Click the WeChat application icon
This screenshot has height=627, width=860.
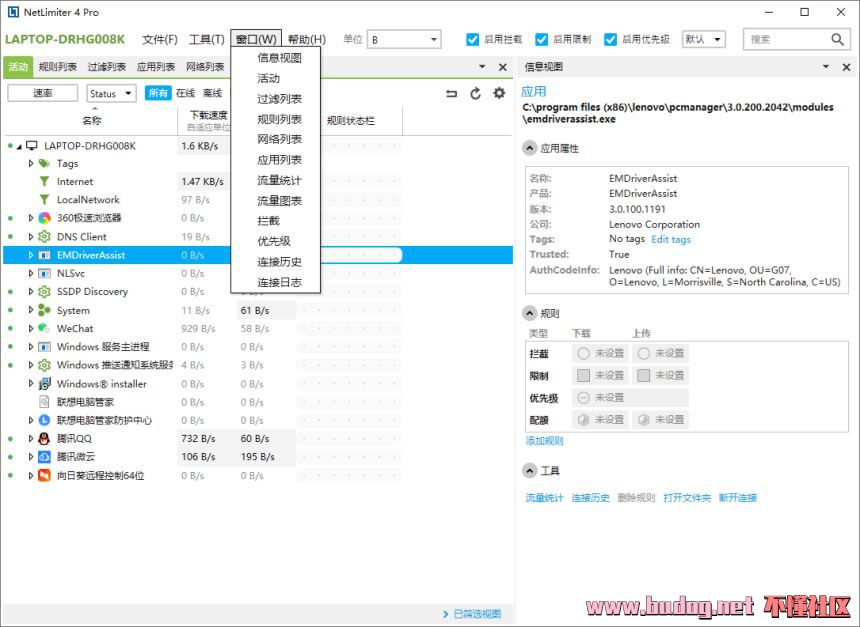(45, 328)
